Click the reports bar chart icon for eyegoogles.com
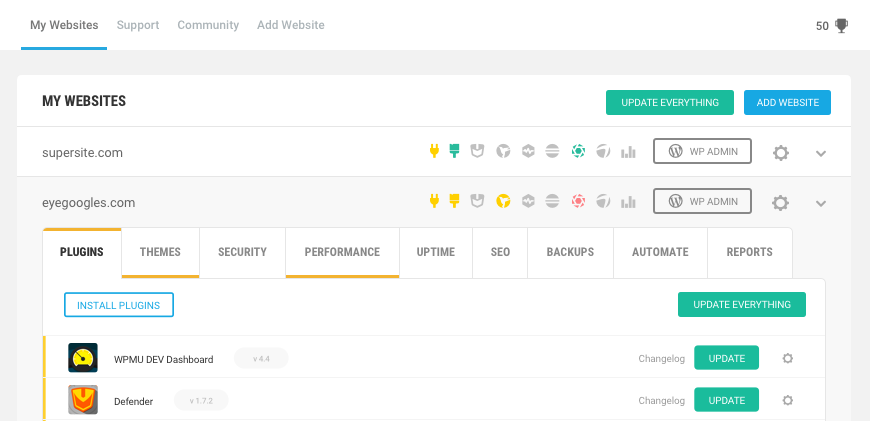The width and height of the screenshot is (870, 421). pos(628,202)
